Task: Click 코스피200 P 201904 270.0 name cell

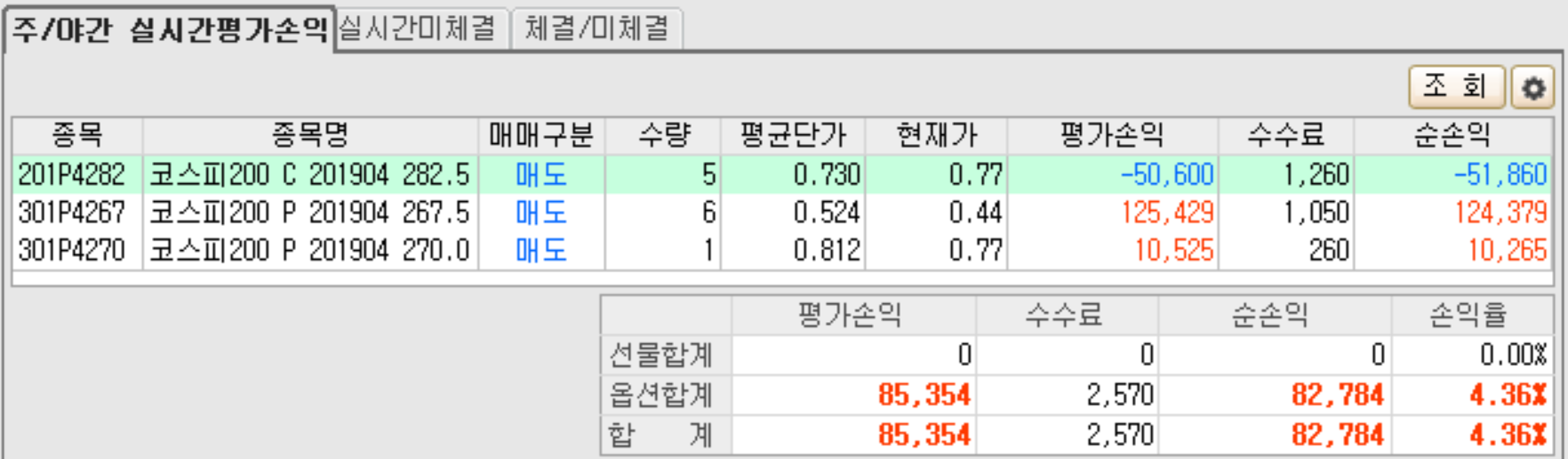Action: coord(309,251)
